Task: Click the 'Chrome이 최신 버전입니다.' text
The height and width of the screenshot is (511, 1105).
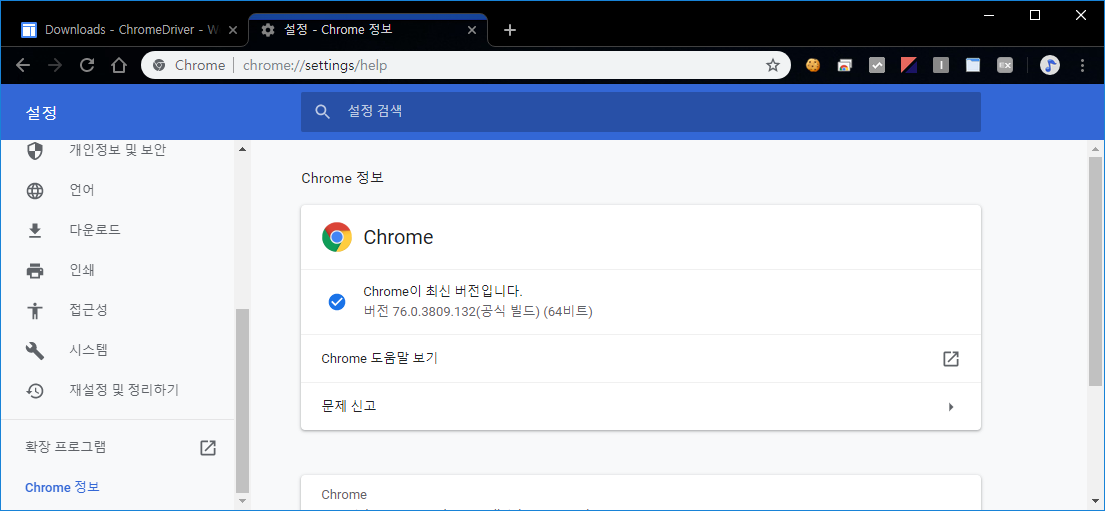Action: (x=443, y=290)
